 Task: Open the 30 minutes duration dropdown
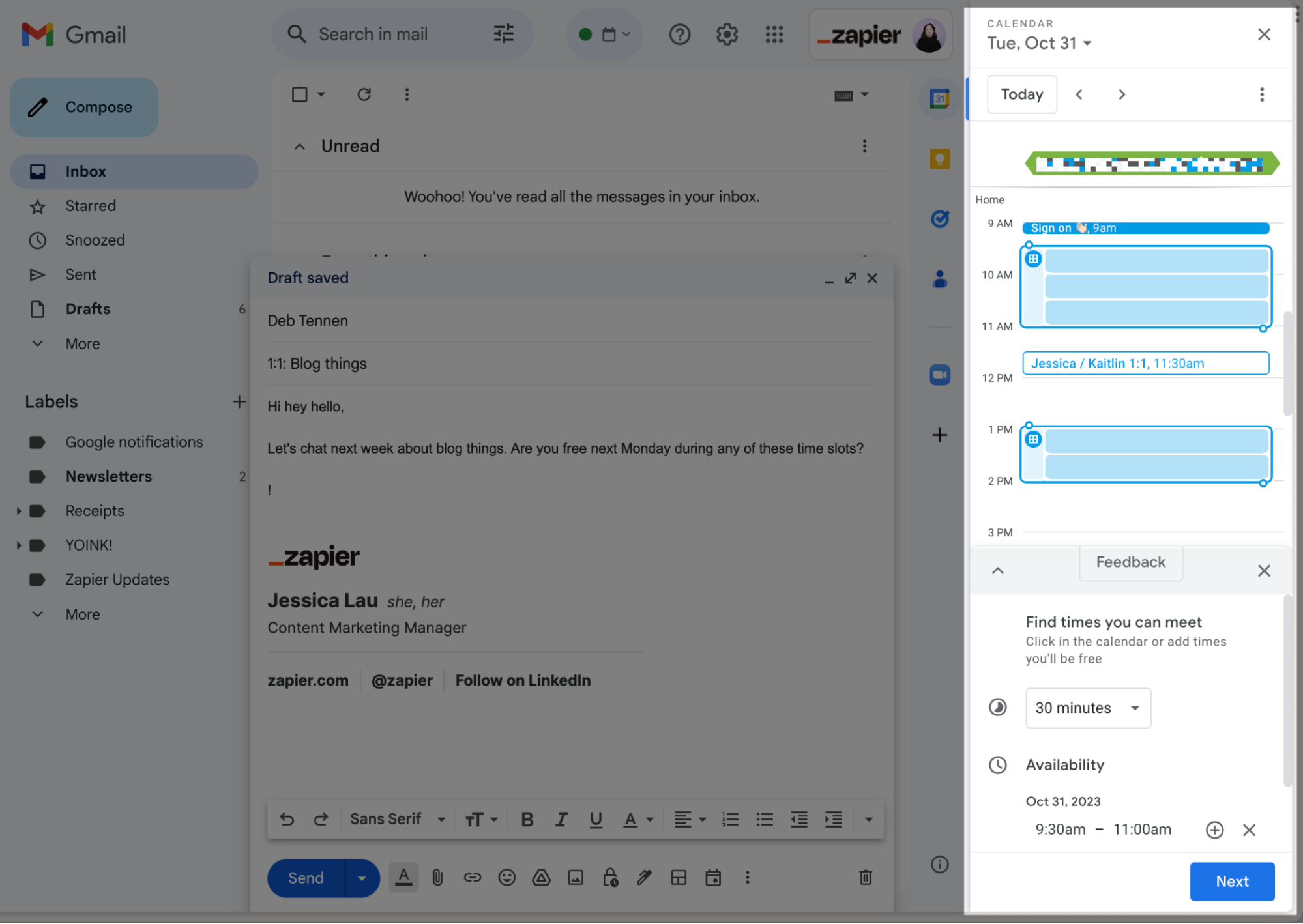point(1088,708)
